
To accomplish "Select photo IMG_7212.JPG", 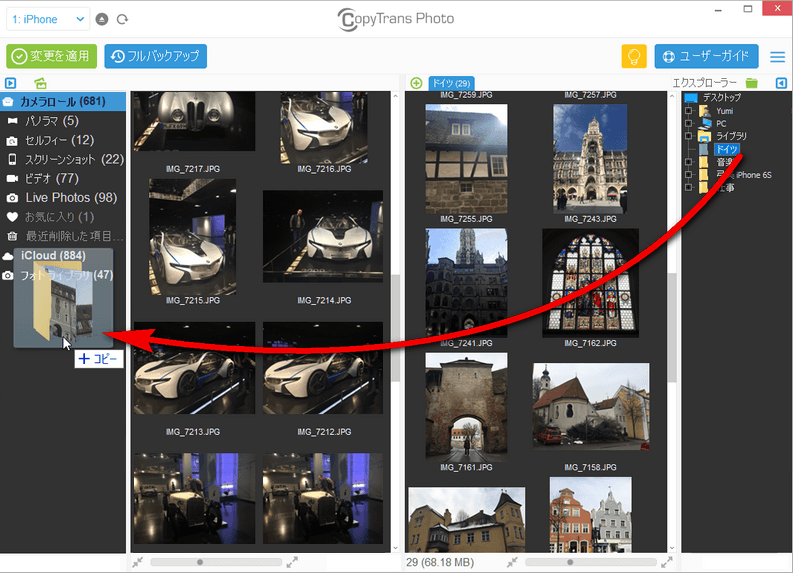I will (x=323, y=368).
